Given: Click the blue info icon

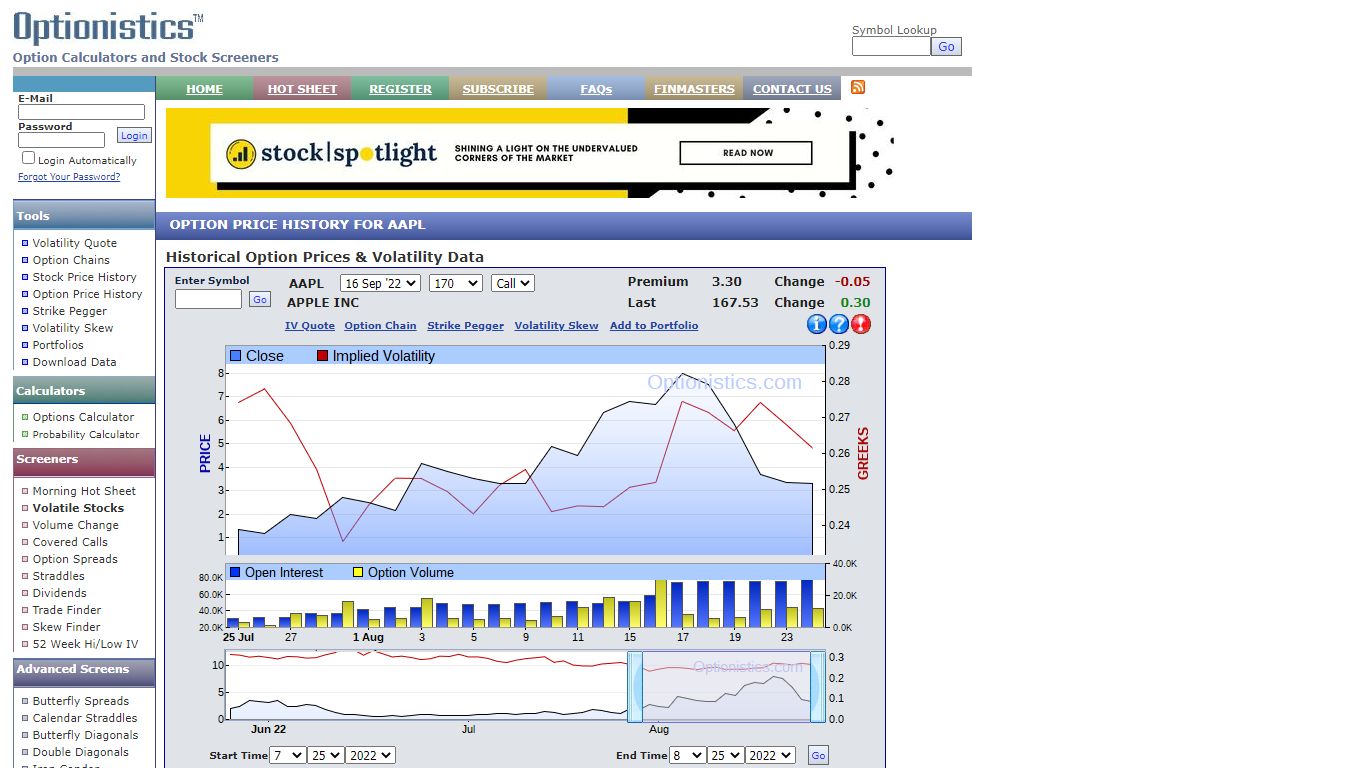Looking at the screenshot, I should (817, 324).
